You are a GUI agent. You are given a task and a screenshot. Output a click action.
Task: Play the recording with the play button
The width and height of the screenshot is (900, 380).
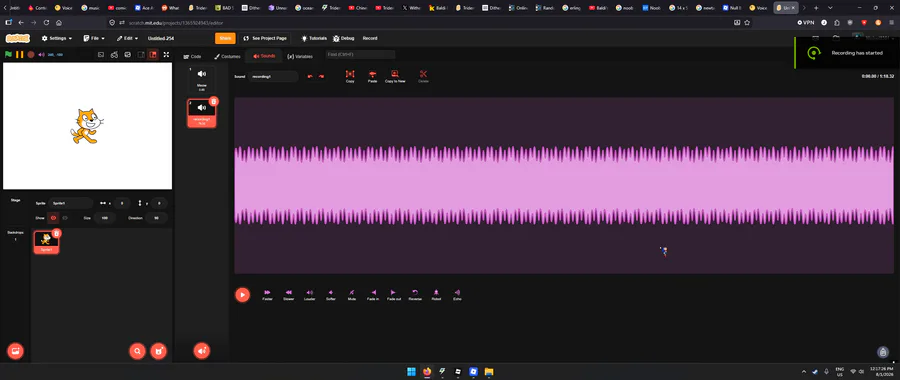[x=242, y=294]
